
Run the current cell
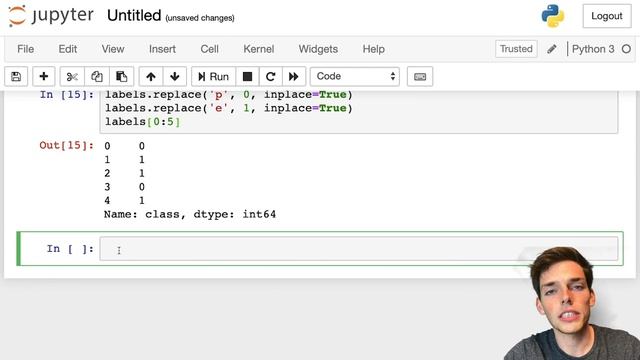pos(213,76)
